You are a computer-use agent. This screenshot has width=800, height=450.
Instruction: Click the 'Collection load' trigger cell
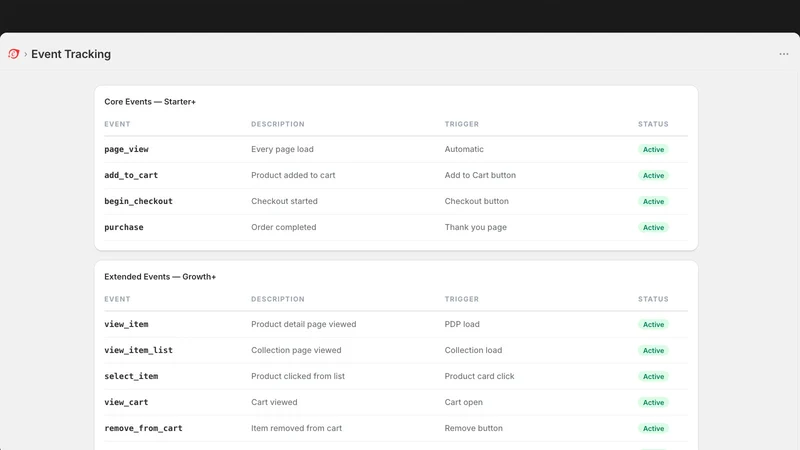(473, 350)
